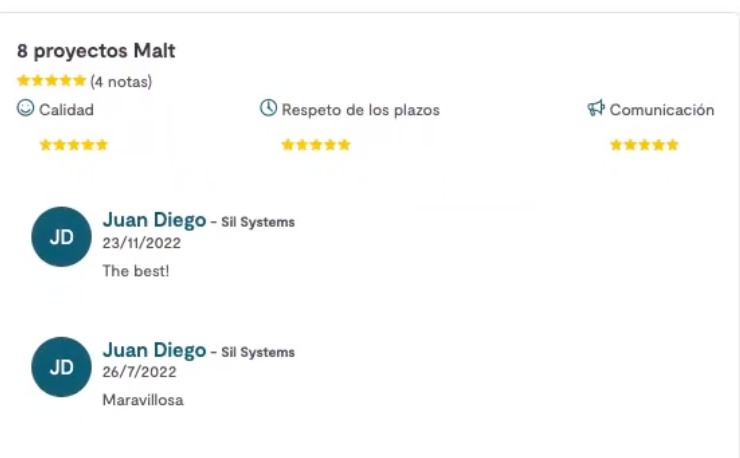Click the "Calidad" label

(x=66, y=110)
